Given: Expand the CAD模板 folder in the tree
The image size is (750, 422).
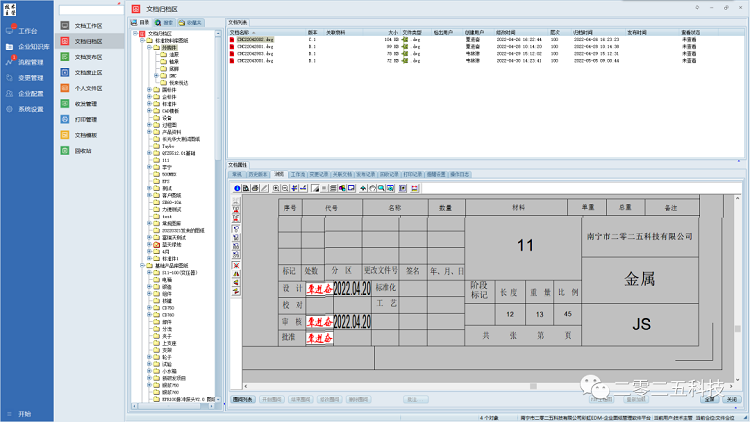Looking at the screenshot, I should point(149,111).
